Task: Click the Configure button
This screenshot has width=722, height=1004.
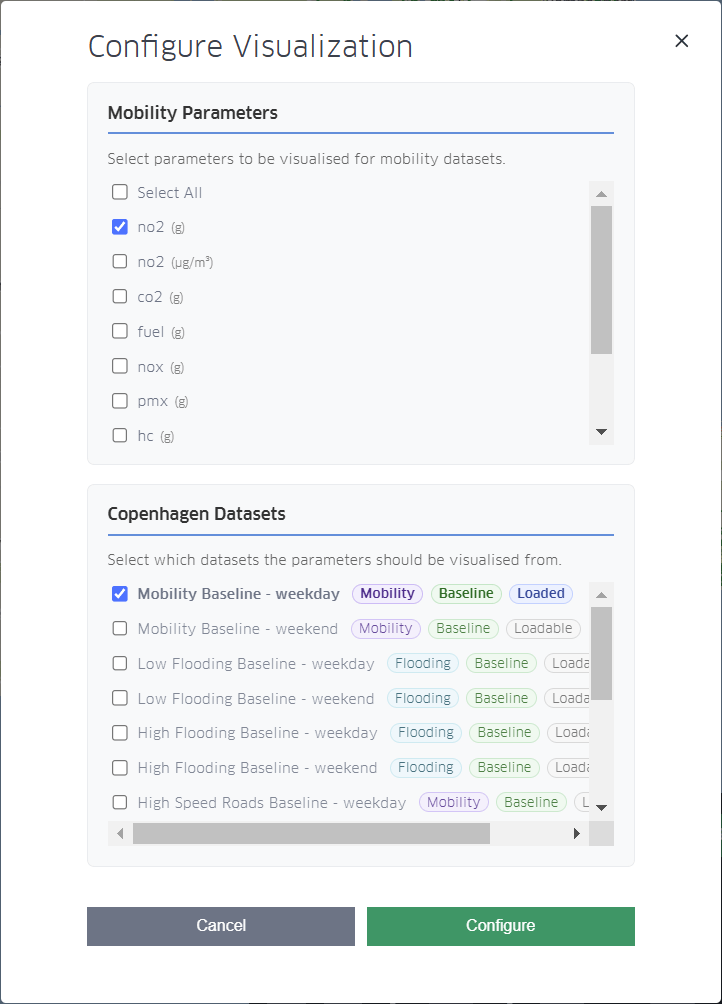Action: (500, 926)
